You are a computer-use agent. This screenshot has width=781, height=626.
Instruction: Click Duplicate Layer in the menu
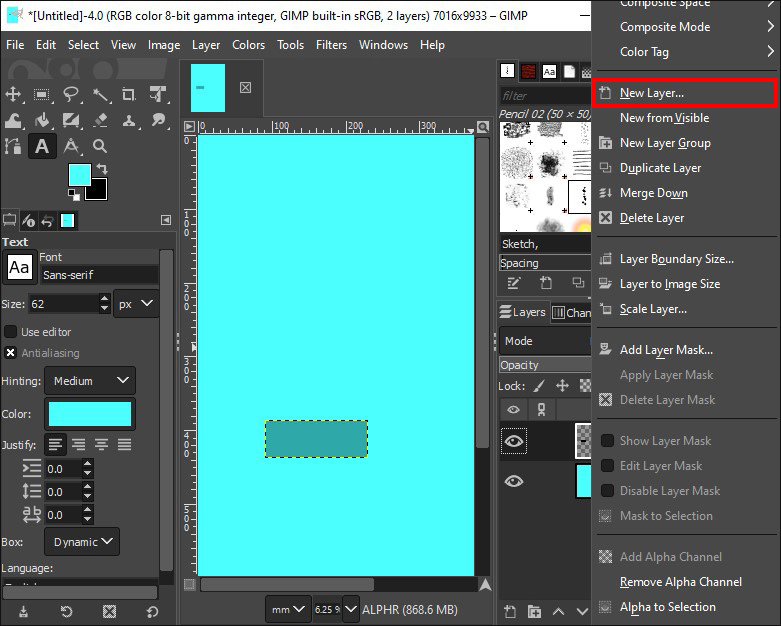pyautogui.click(x=660, y=168)
